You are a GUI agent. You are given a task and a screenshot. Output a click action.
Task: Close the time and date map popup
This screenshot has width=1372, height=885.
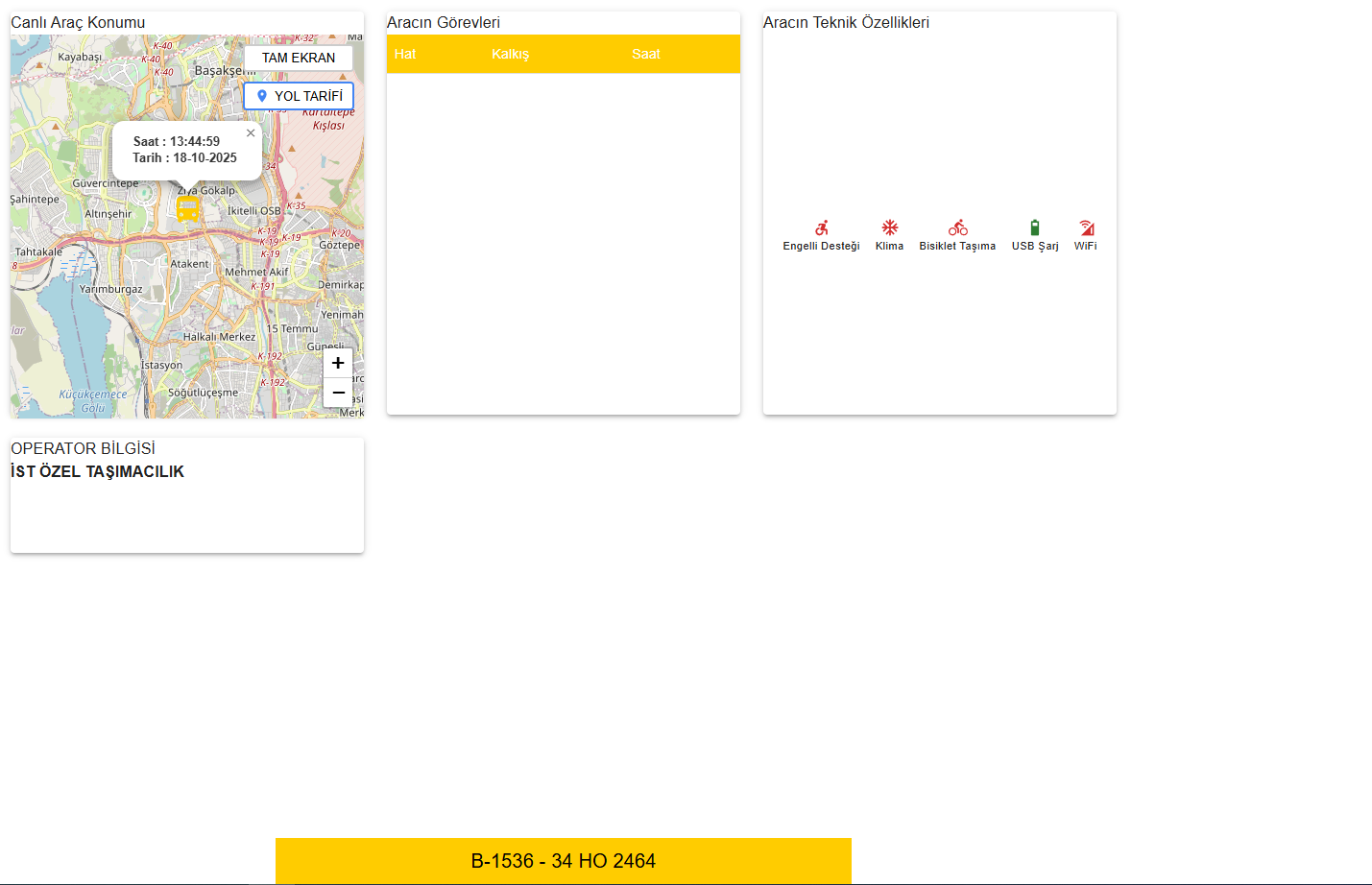[x=251, y=133]
